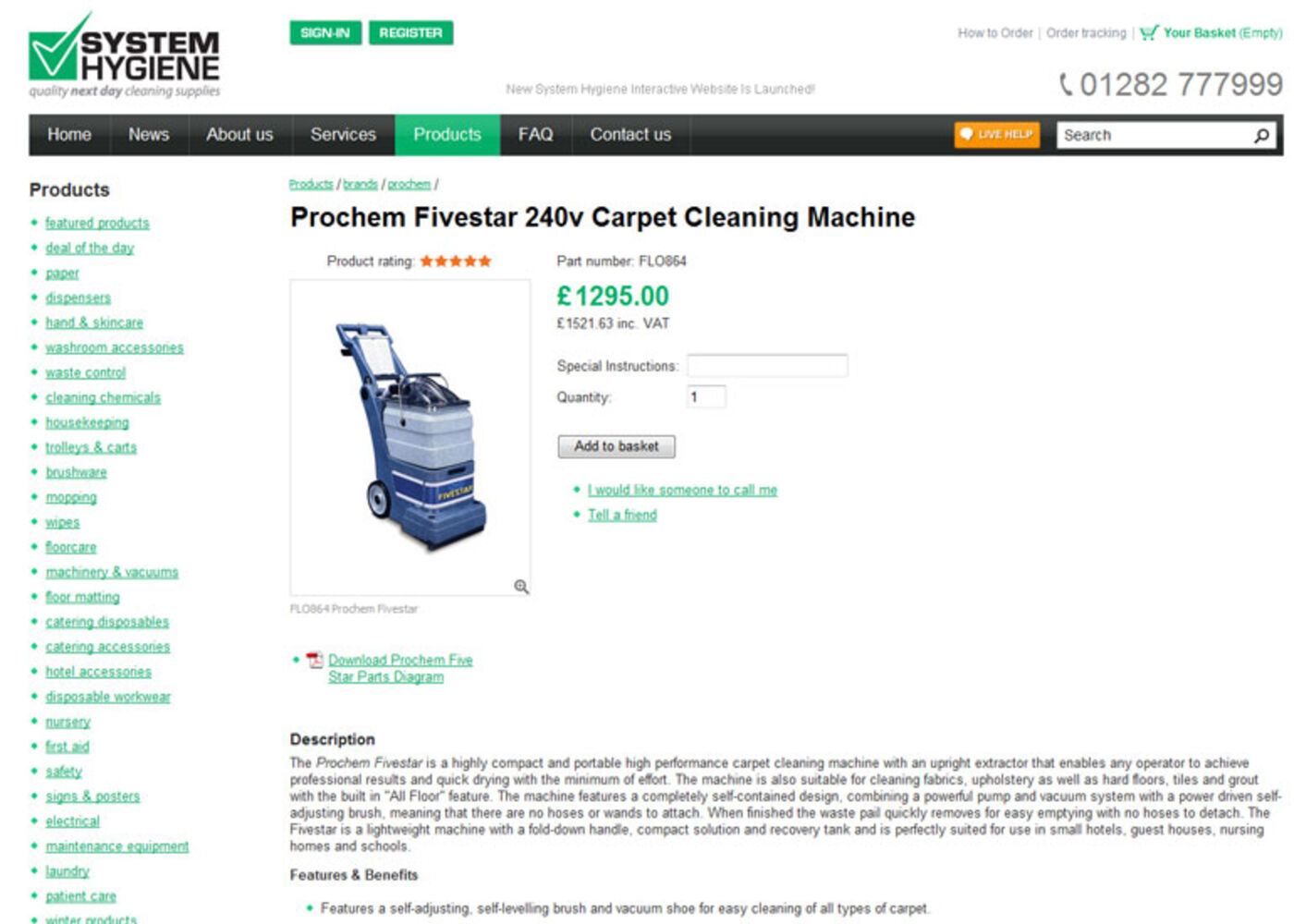Screen dimensions: 1294x924
Task: Open the FAQ menu item
Action: (x=535, y=135)
